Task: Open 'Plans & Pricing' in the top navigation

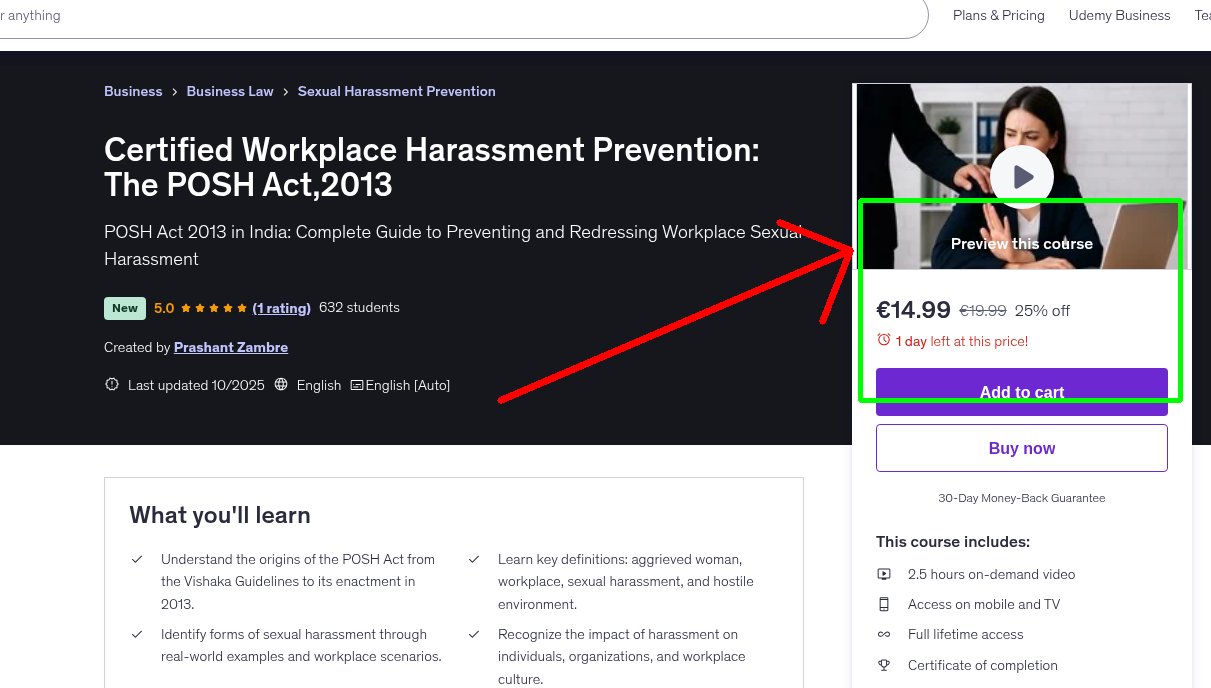Action: pos(998,15)
